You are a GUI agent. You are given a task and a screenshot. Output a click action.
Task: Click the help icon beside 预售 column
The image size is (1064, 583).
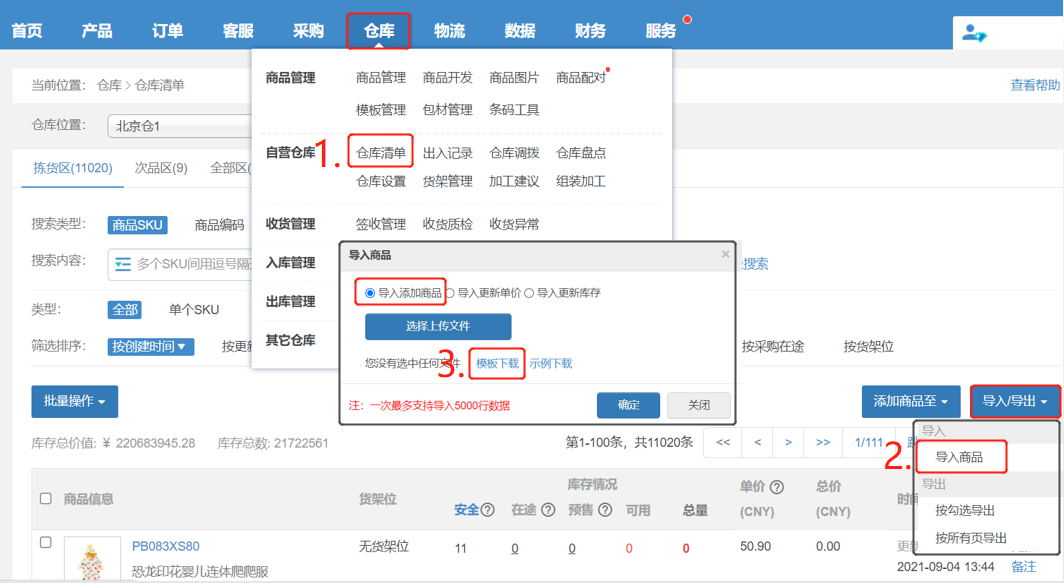tap(604, 510)
